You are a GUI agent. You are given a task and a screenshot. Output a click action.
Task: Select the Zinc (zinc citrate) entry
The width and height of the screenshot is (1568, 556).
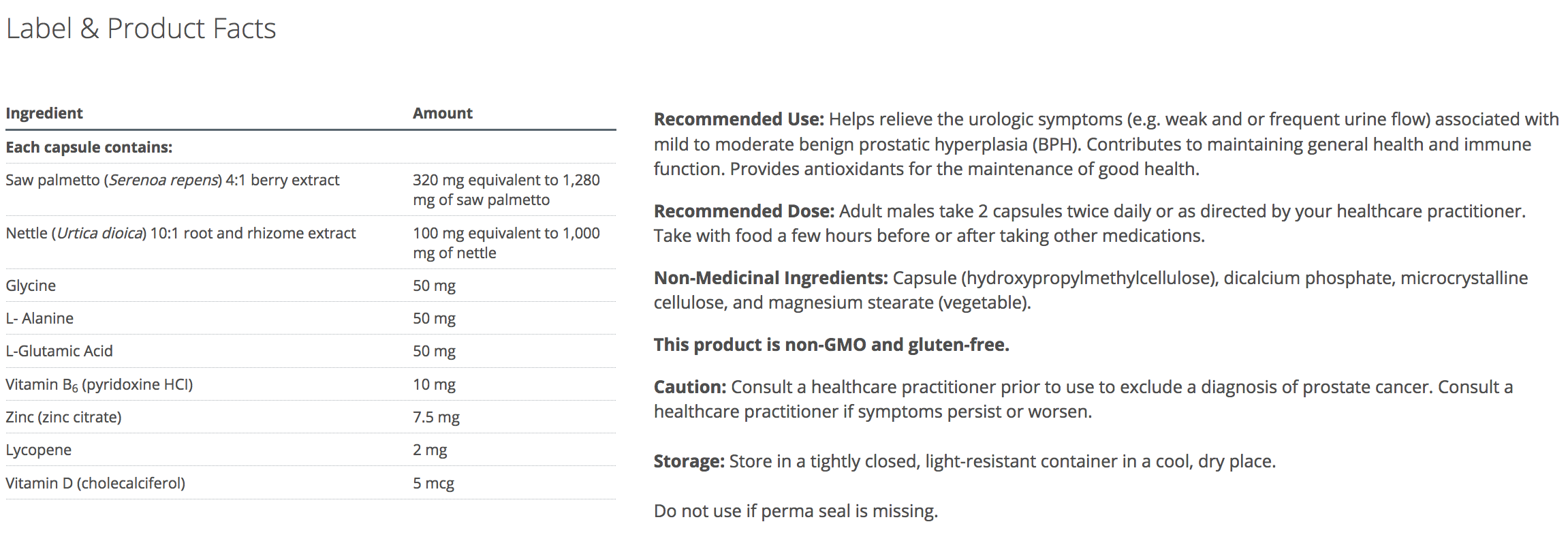point(63,418)
